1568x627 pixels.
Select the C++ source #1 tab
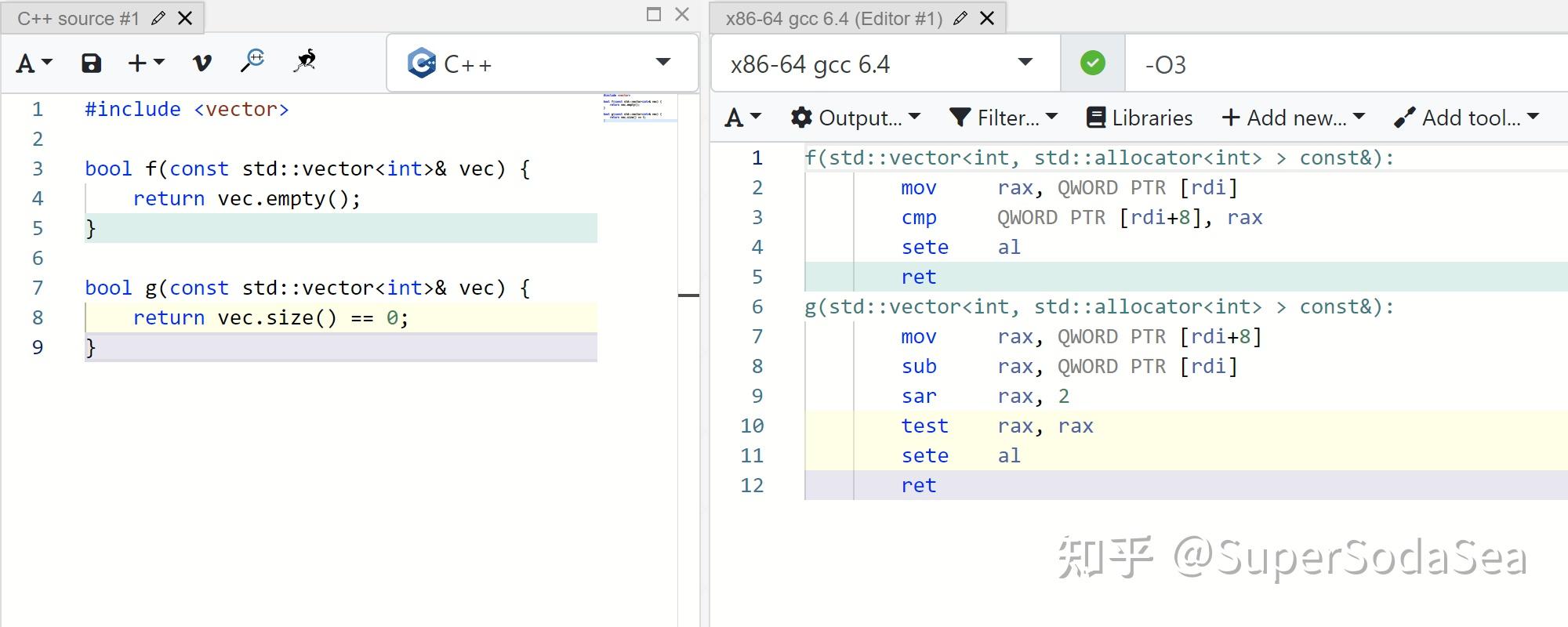78,18
